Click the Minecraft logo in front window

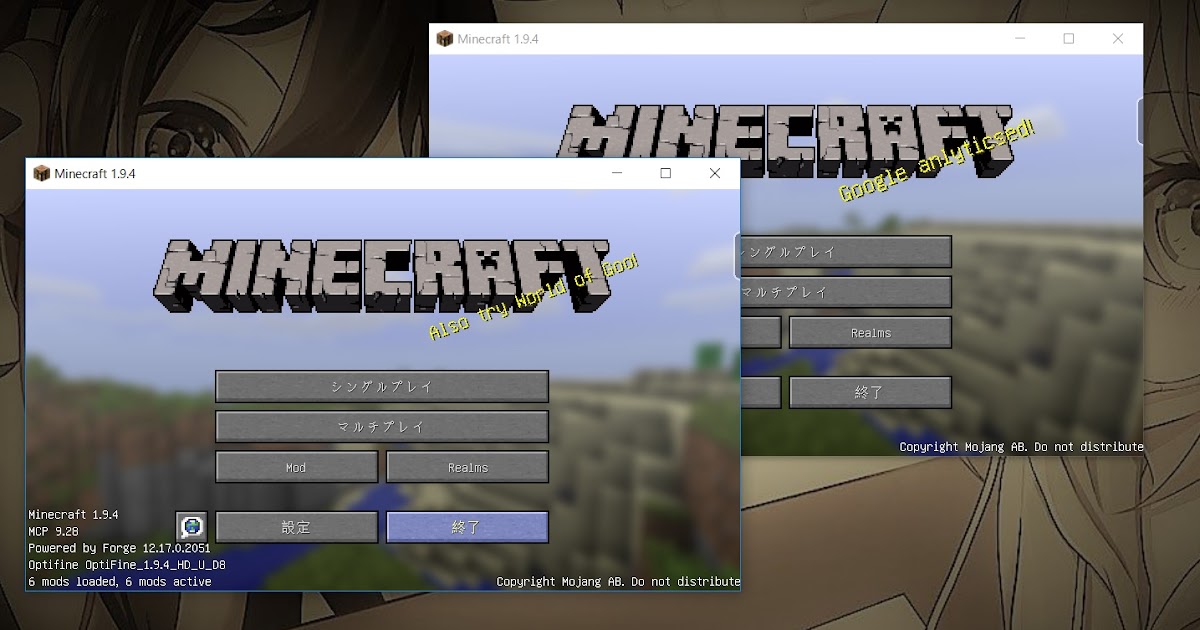click(382, 276)
